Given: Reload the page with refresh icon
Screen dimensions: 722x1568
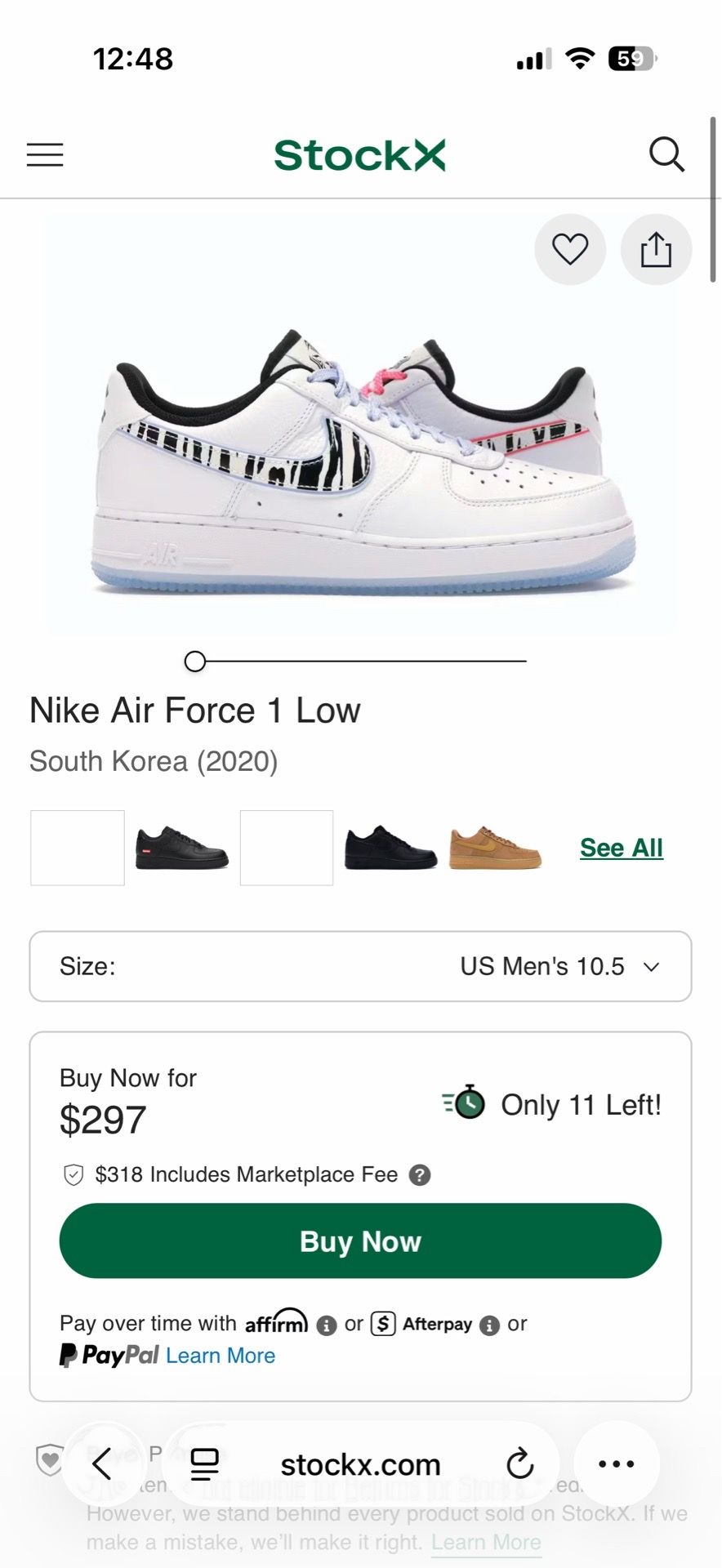Looking at the screenshot, I should (x=519, y=1464).
